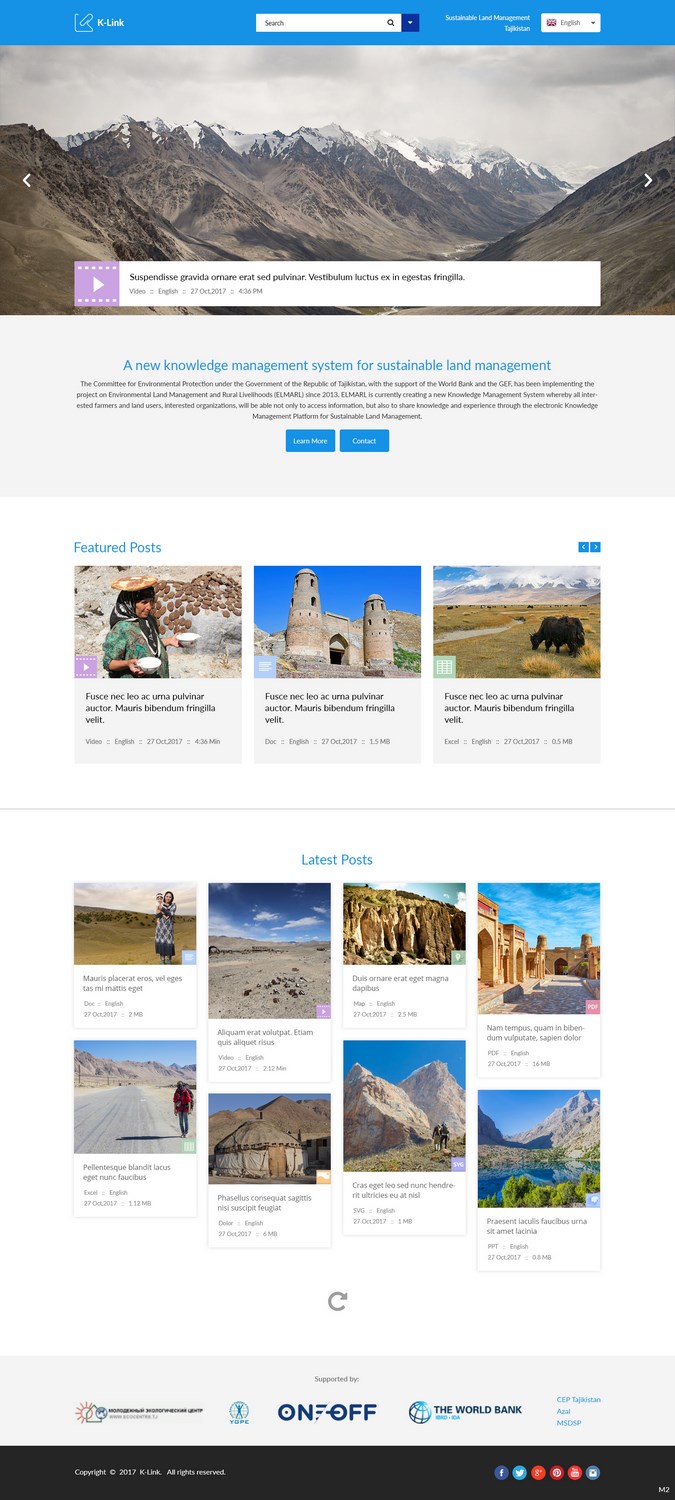Play the hero banner video icon

point(97,284)
